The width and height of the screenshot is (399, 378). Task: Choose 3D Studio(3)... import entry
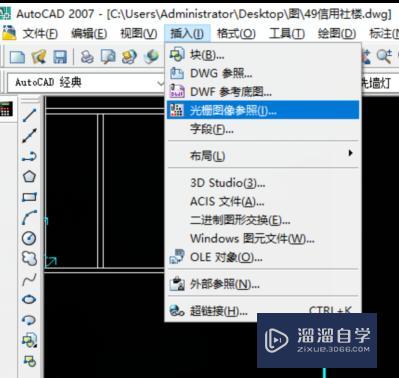pyautogui.click(x=263, y=183)
